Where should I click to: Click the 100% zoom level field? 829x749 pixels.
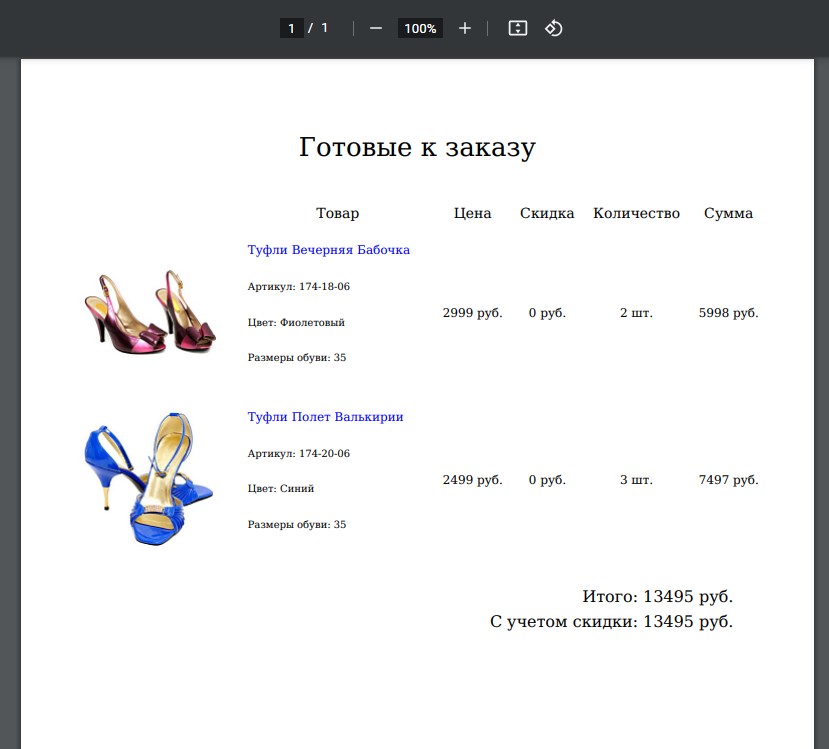click(x=420, y=28)
